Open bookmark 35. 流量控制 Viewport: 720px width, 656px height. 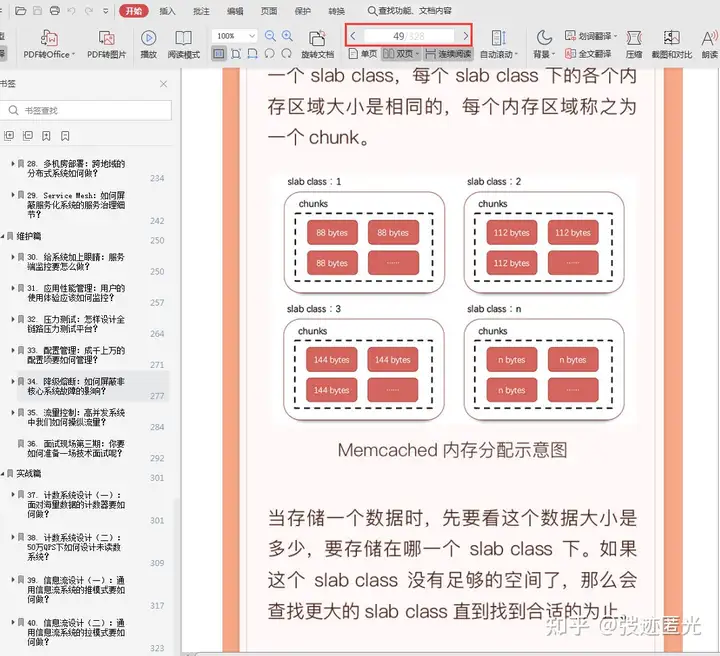tap(76, 417)
